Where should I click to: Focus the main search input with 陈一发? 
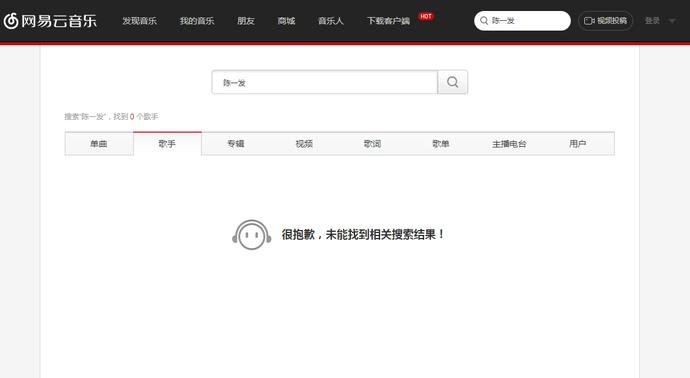(x=325, y=82)
